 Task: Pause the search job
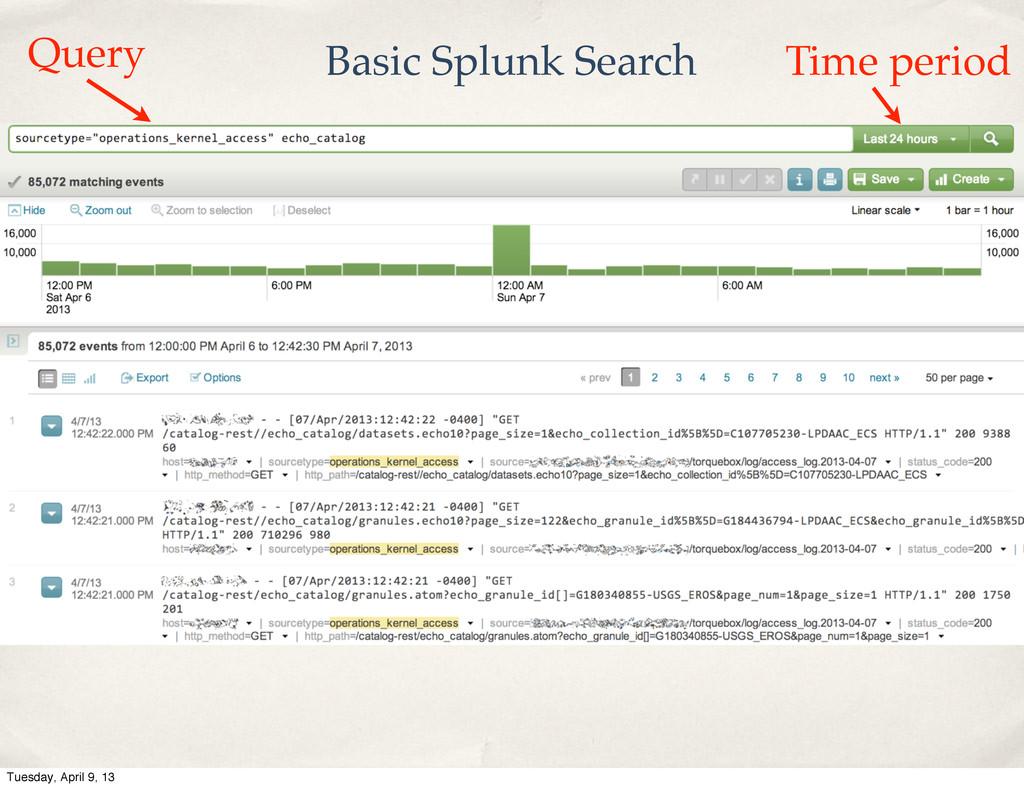pyautogui.click(x=720, y=180)
